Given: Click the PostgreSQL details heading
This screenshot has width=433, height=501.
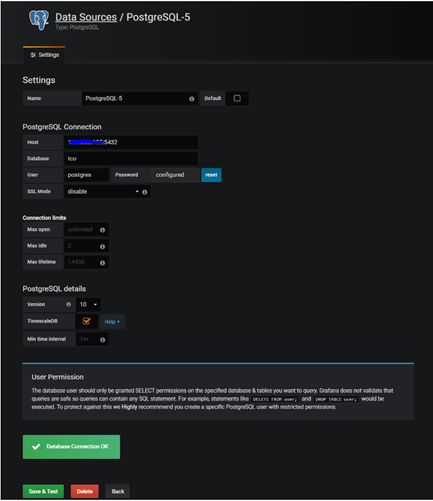Looking at the screenshot, I should point(54,289).
